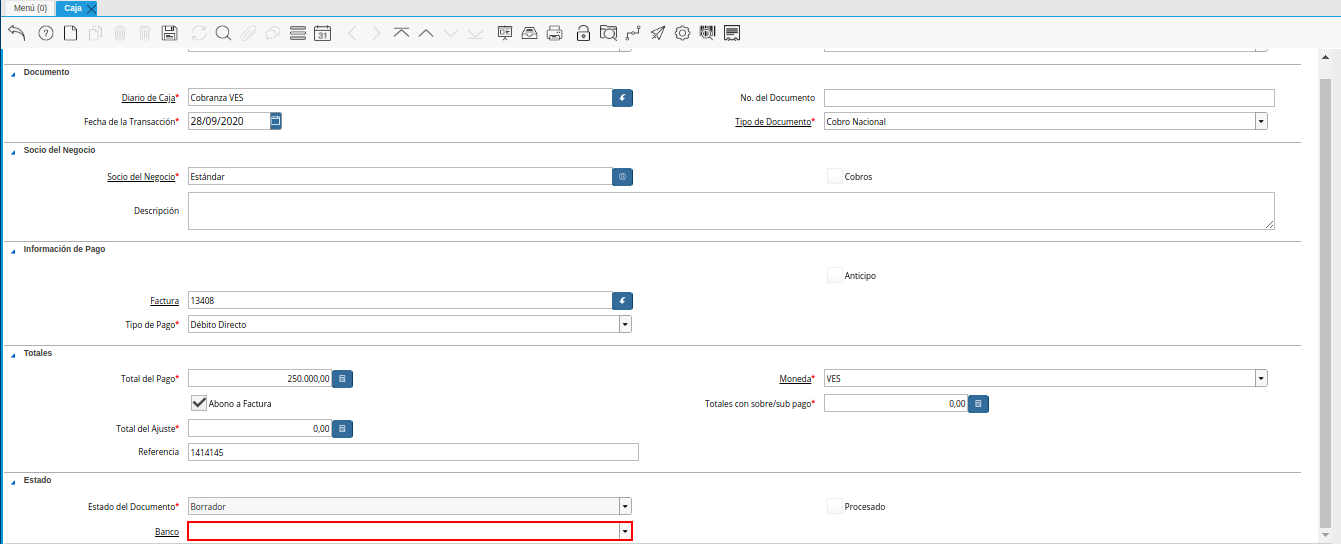Viewport: 1341px width, 544px height.
Task: Open the search magnifier icon in toolbar
Action: (223, 33)
